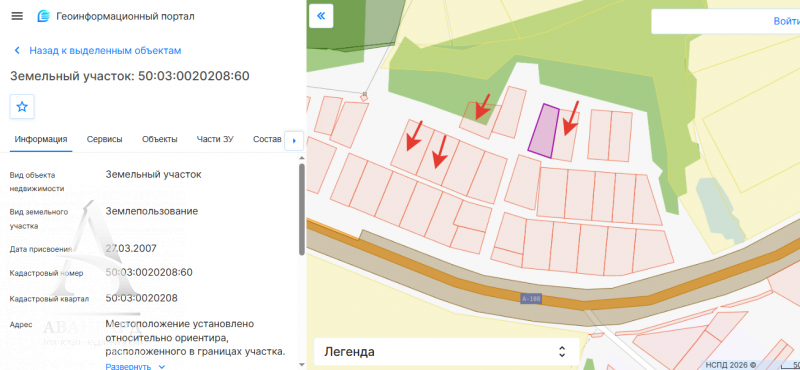Click cadastral quarter value 50:03:0020208
800x370 pixels.
click(141, 298)
